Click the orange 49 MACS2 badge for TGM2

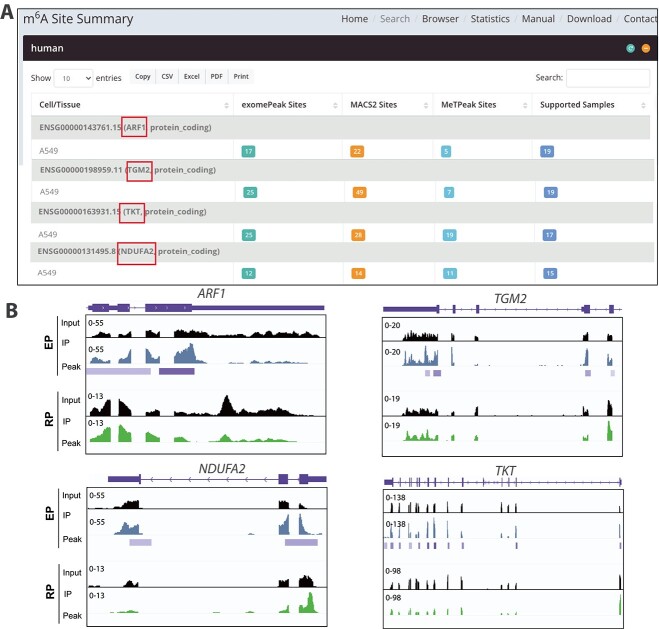(x=359, y=192)
